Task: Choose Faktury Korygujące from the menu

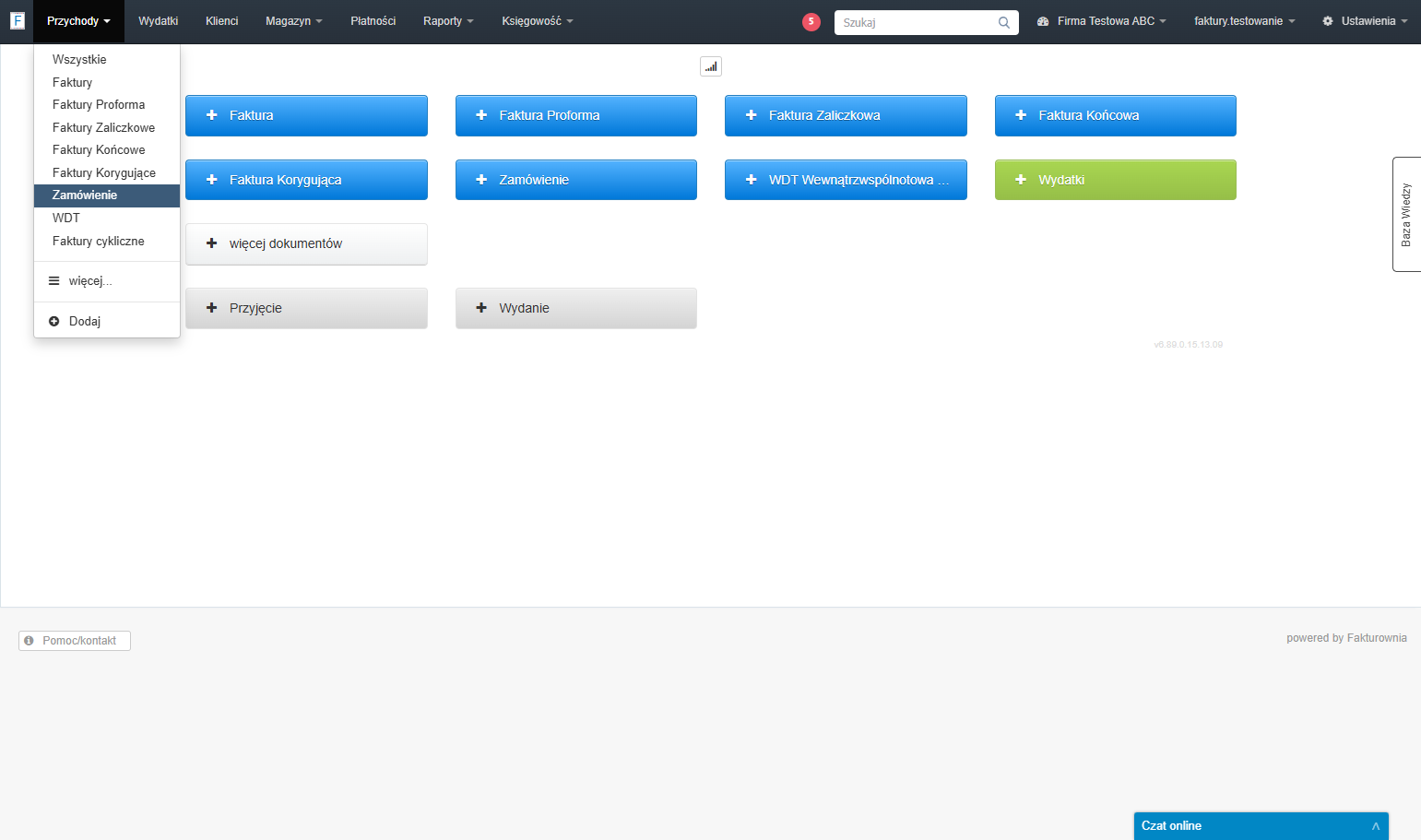Action: [x=107, y=172]
